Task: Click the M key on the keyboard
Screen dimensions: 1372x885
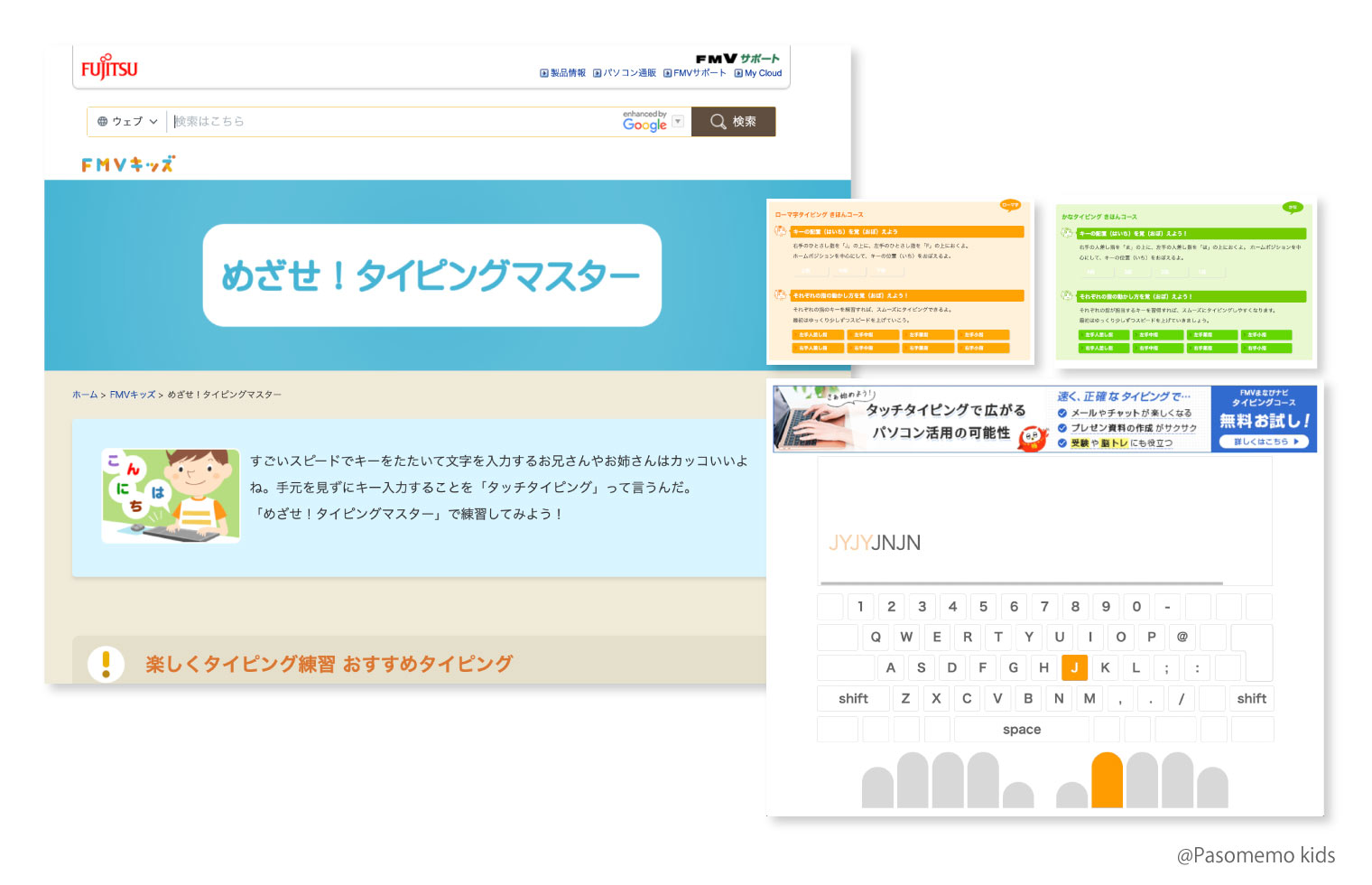Action: point(1089,698)
